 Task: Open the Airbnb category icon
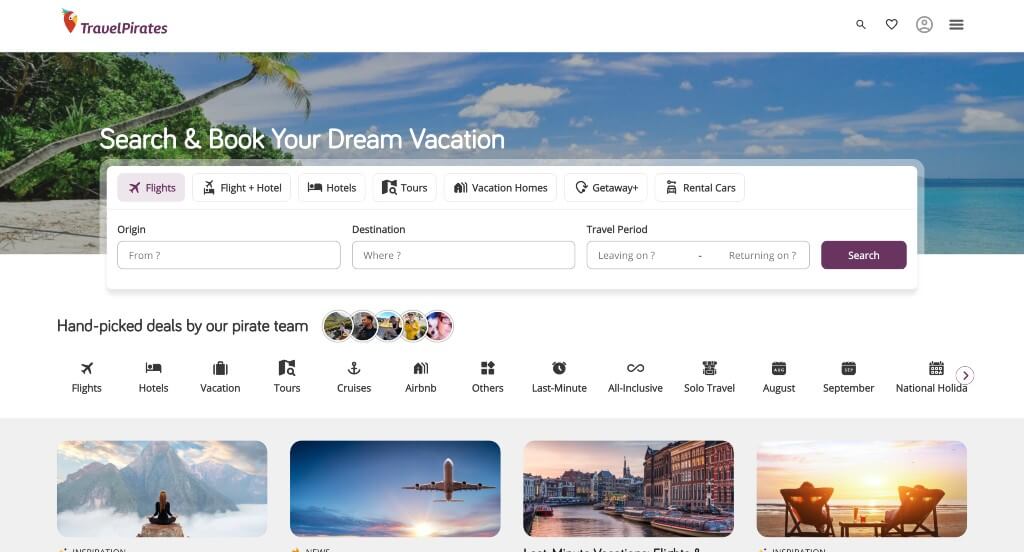pyautogui.click(x=421, y=368)
